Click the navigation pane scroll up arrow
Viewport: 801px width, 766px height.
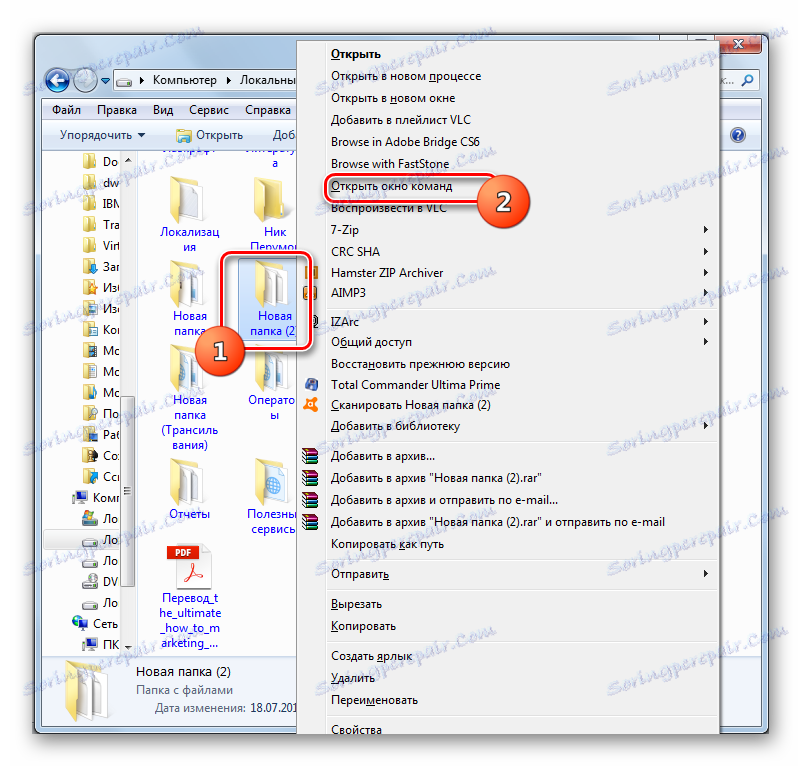tap(128, 160)
